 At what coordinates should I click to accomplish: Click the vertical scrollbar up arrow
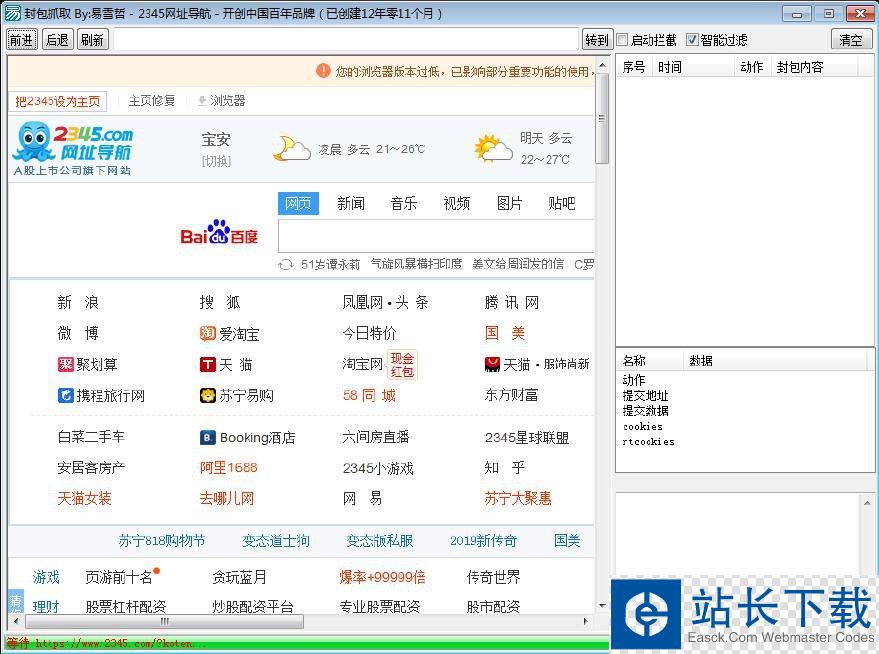tap(602, 65)
